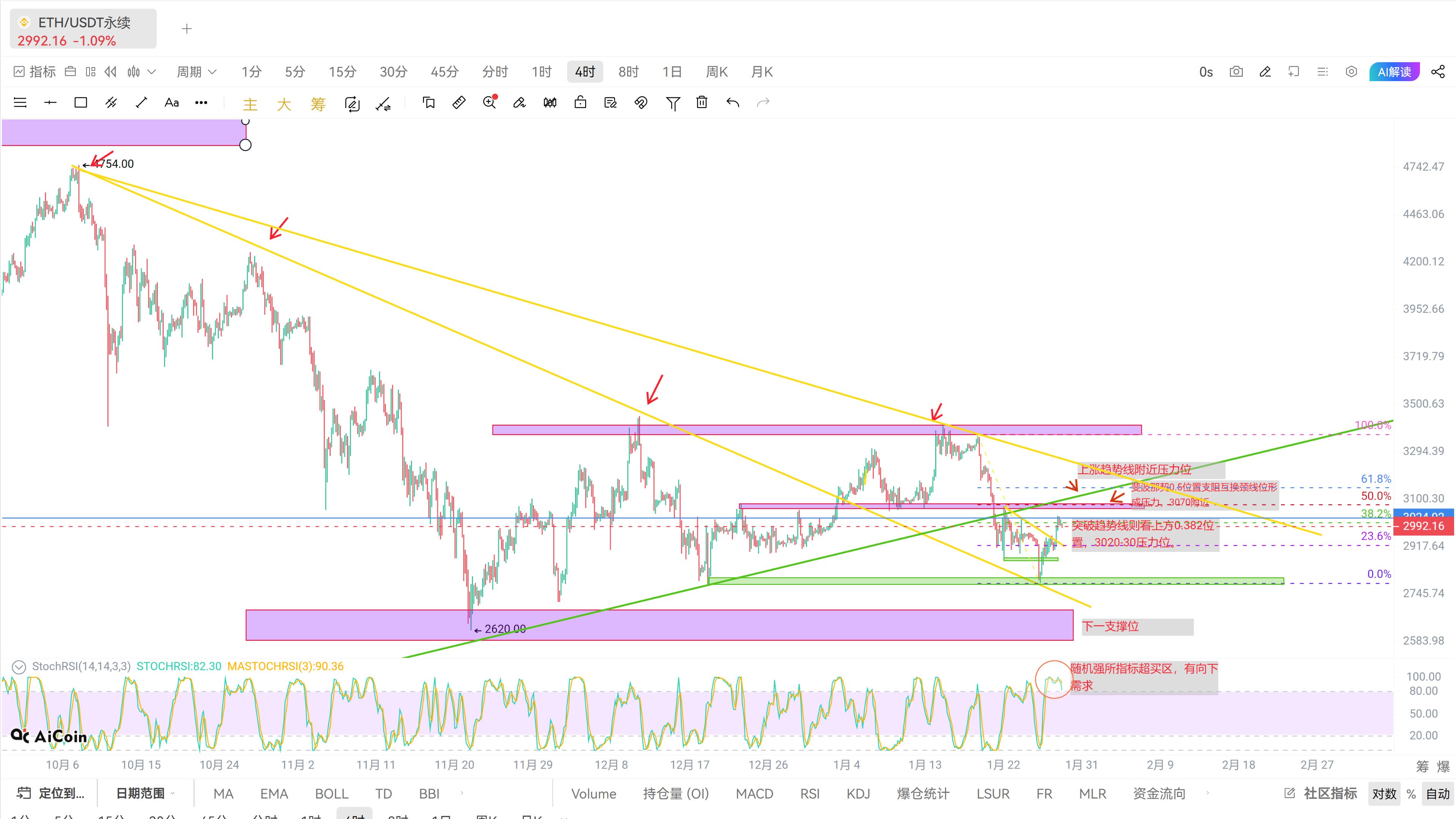
Task: Click the trash icon to delete drawings
Action: (701, 102)
